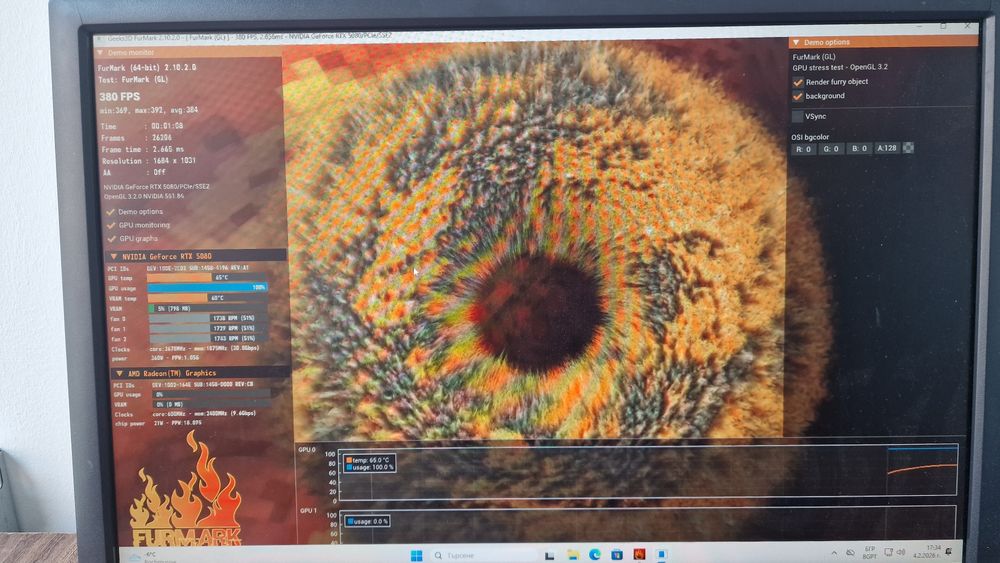Screen dimensions: 1000x563
Task: Click GPU 0 temp 65.0 °C graph legend
Action: click(367, 460)
